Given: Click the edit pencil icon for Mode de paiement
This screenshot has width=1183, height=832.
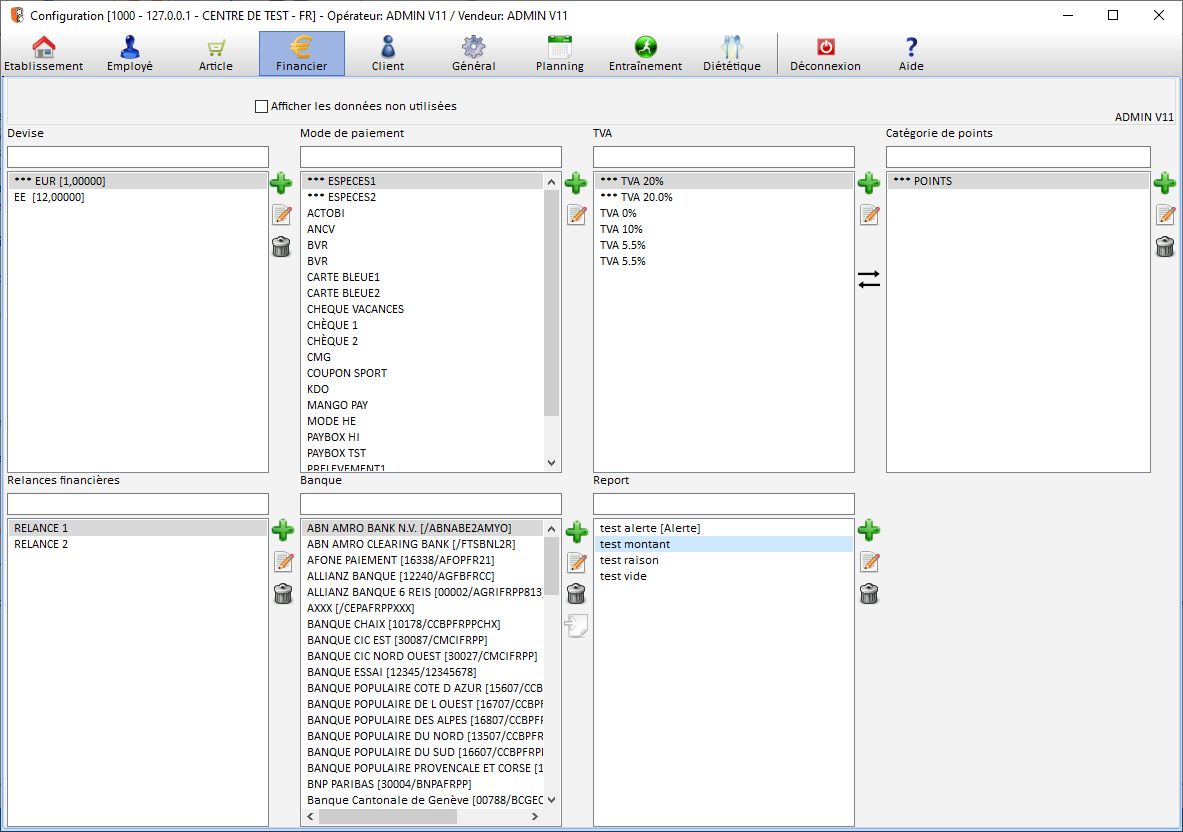Looking at the screenshot, I should pos(576,215).
